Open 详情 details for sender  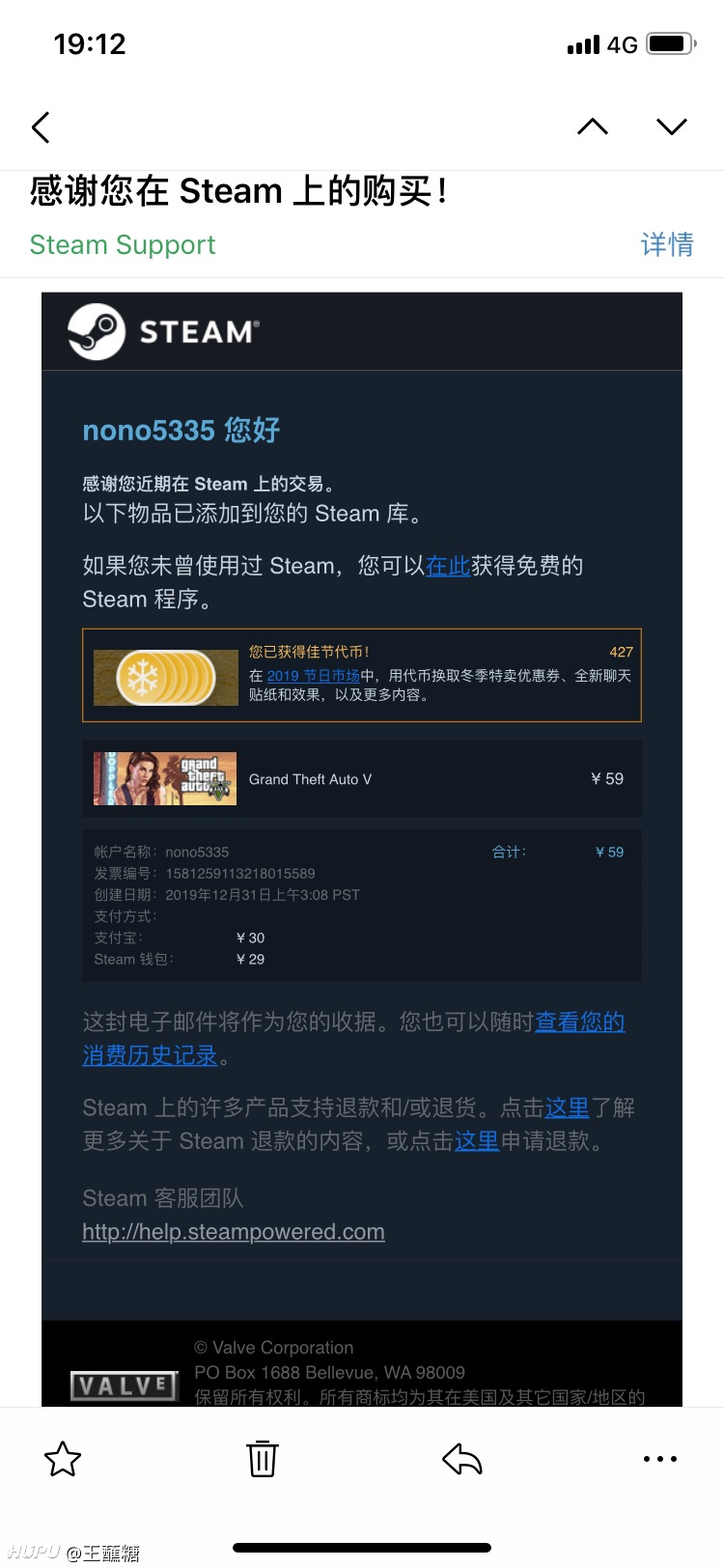pyautogui.click(x=667, y=244)
